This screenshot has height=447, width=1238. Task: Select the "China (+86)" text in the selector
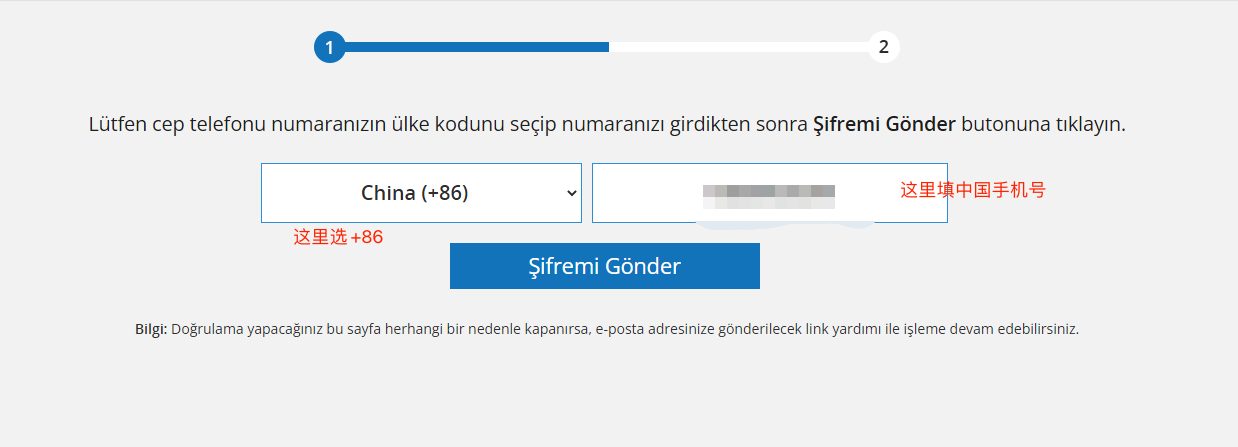414,193
